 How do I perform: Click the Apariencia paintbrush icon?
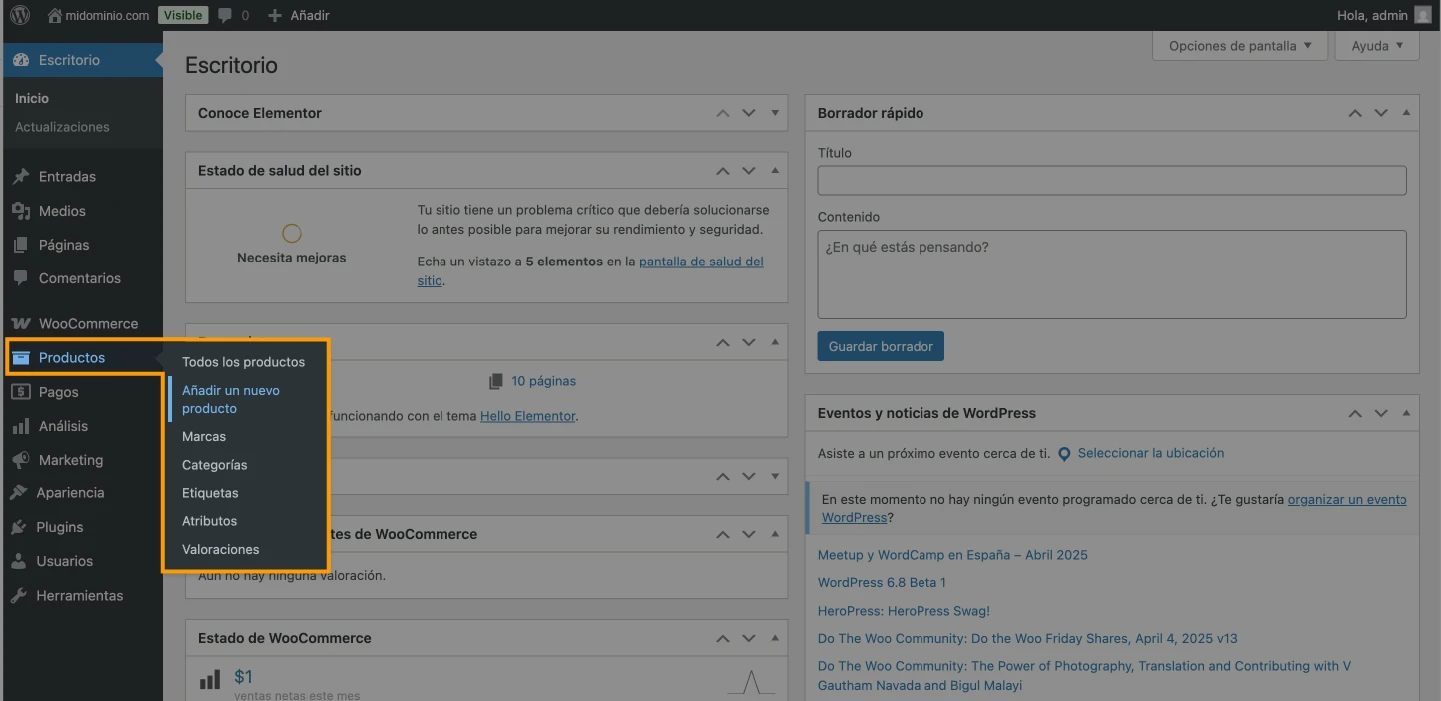tap(19, 493)
